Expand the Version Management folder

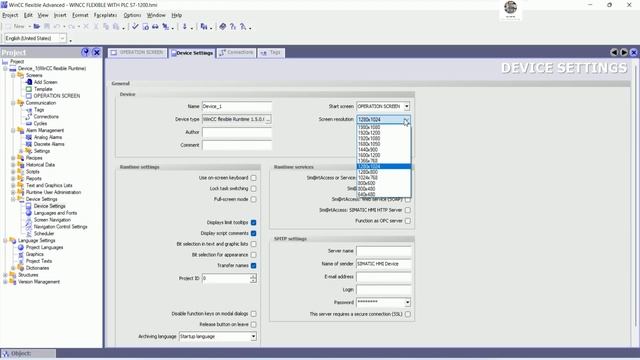pyautogui.click(x=5, y=282)
